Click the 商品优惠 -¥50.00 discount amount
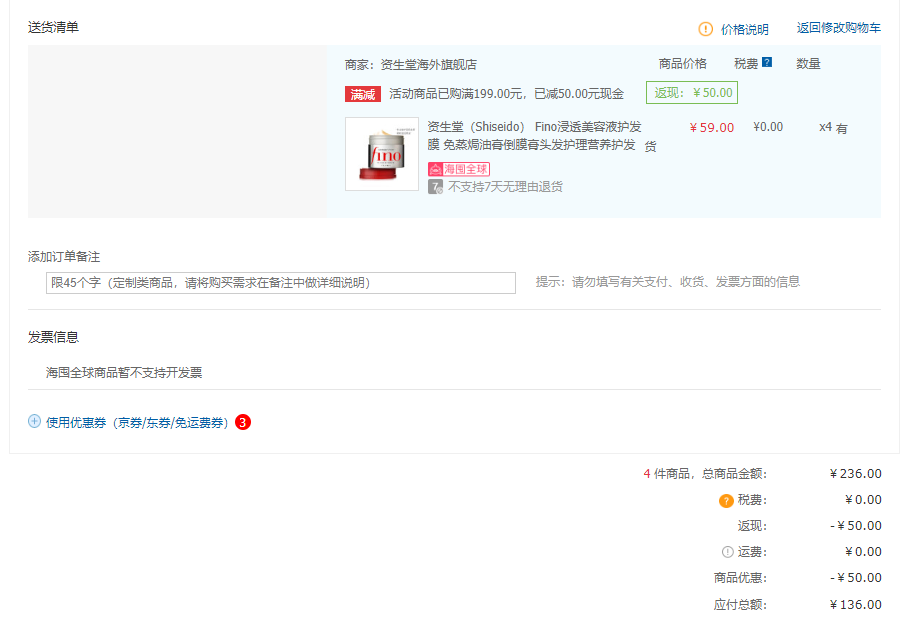This screenshot has height=626, width=902. [x=855, y=578]
